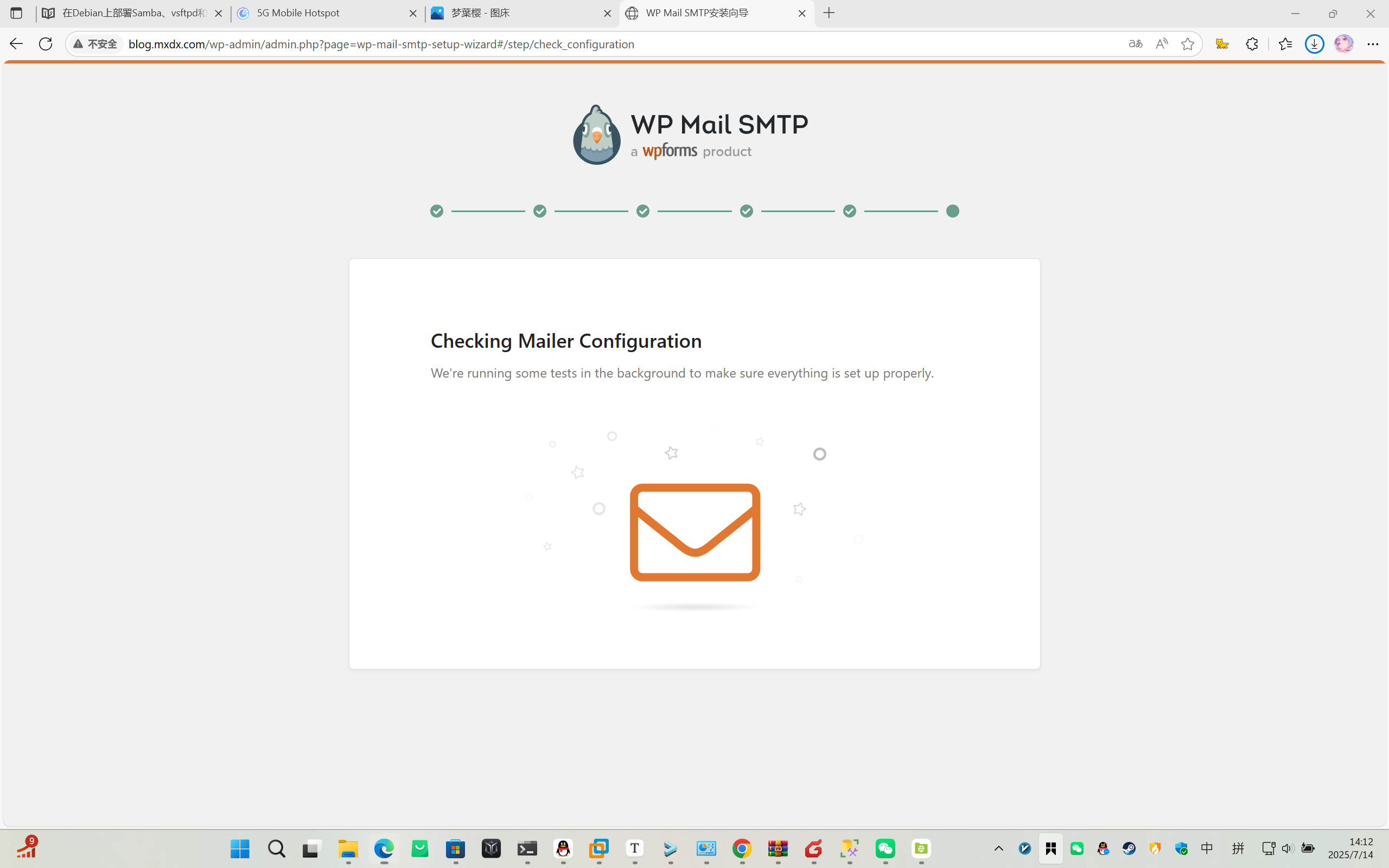Open WeChat from taskbar
1389x868 pixels.
pyautogui.click(x=885, y=848)
